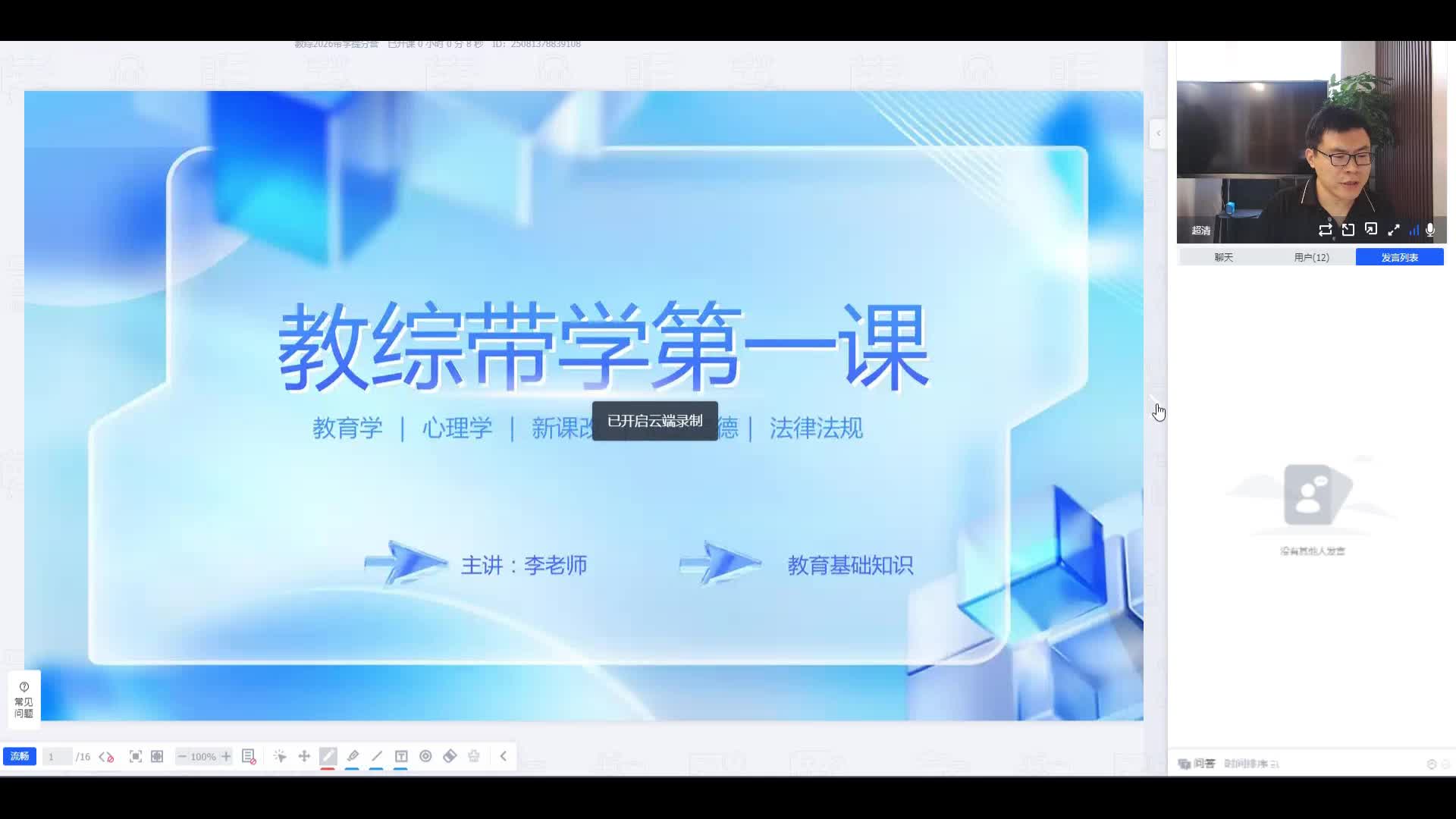
Task: Open the 常见问题 FAQ panel
Action: pyautogui.click(x=24, y=698)
